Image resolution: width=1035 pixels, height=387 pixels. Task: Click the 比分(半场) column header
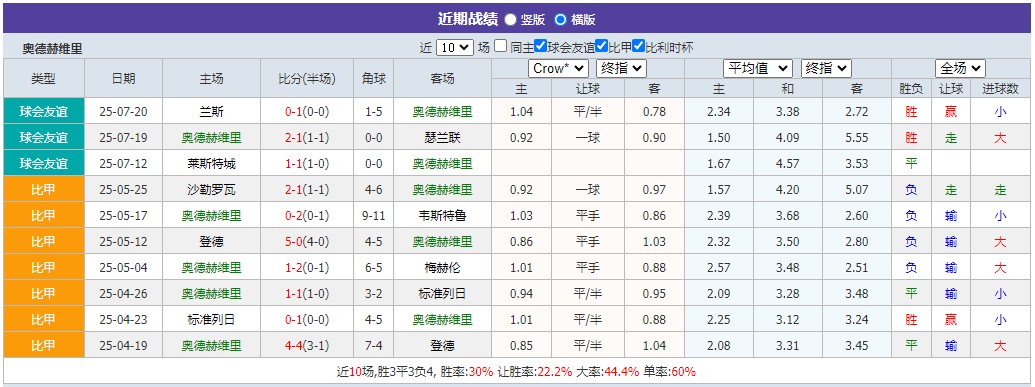click(307, 79)
